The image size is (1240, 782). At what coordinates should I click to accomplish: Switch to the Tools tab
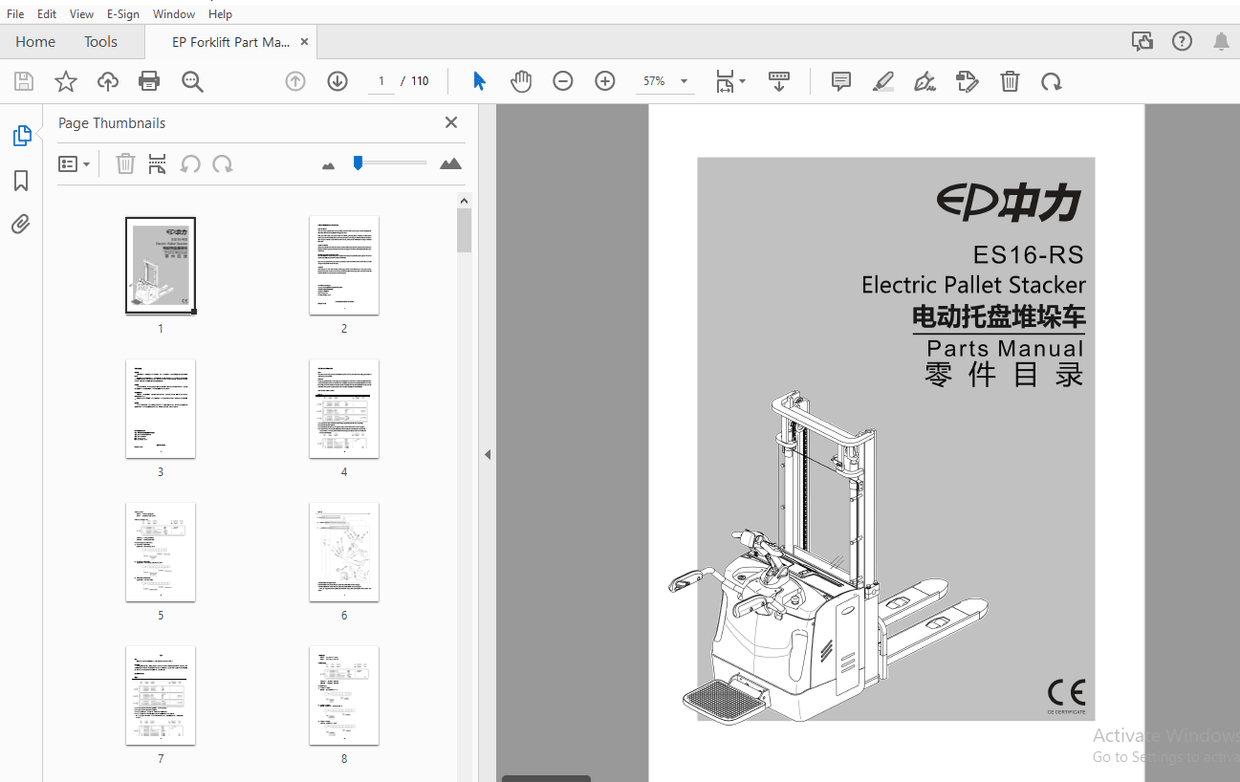[100, 41]
